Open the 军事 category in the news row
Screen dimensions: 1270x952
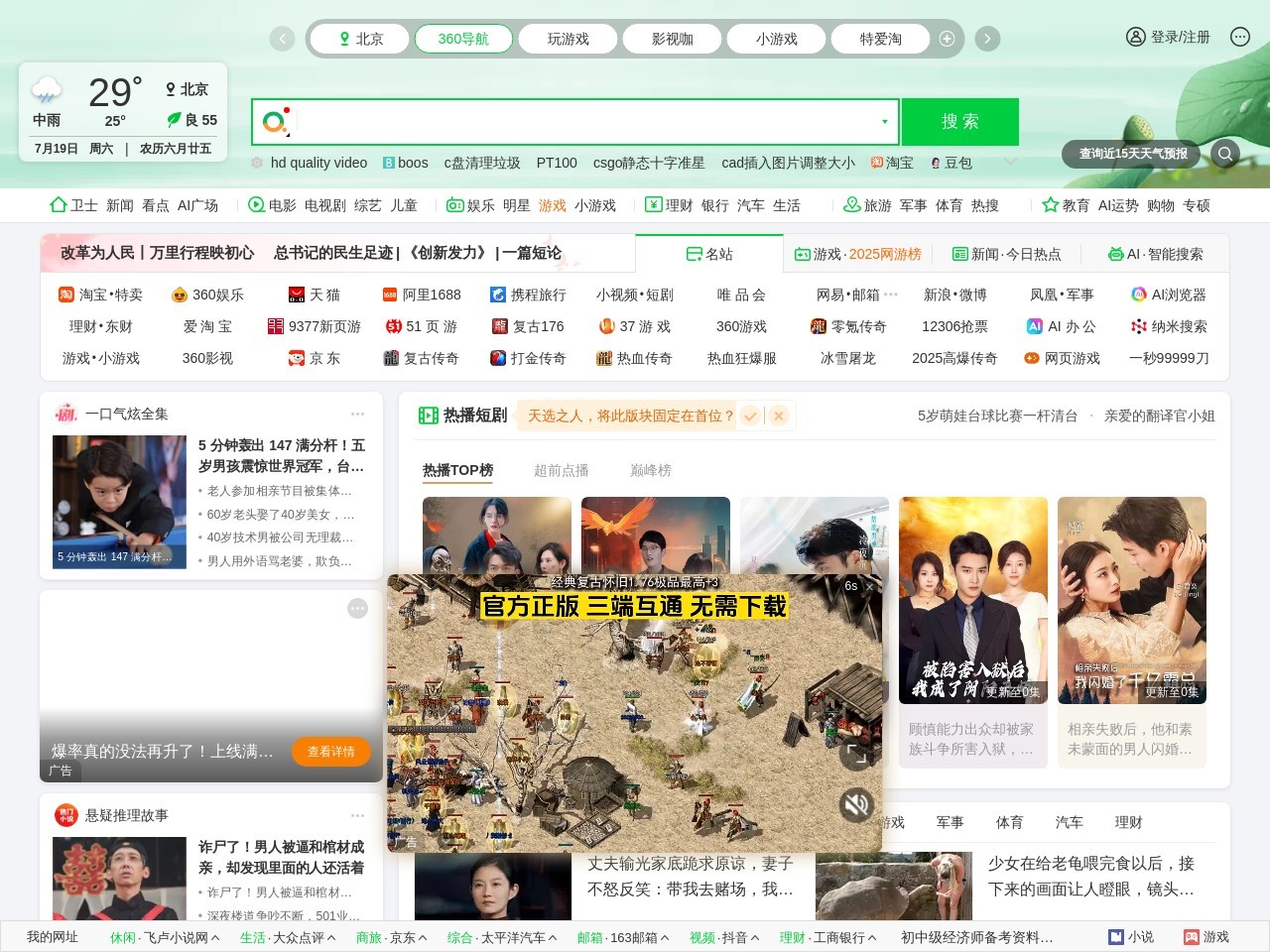click(x=950, y=822)
